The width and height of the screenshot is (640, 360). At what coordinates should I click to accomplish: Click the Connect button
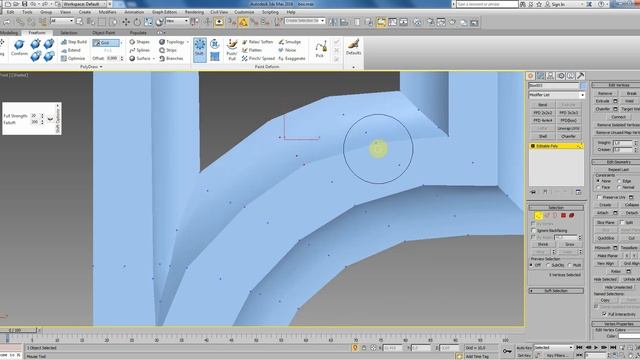coord(618,117)
